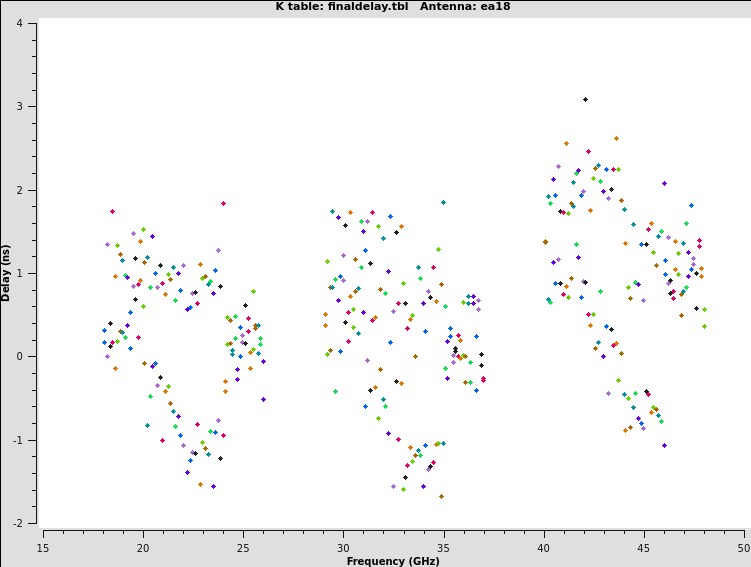751x567 pixels.
Task: Click the lowest brown point near 35 GHz
Action: [x=441, y=496]
